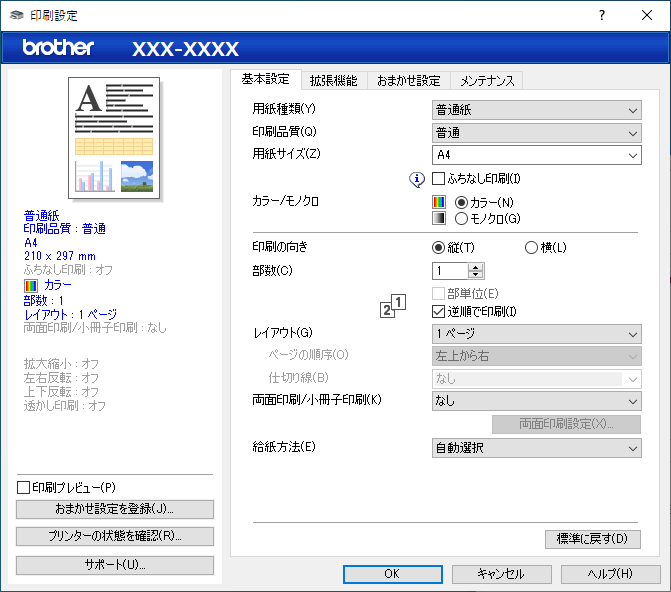Viewport: 671px width, 592px height.
Task: Click the printer icon in title bar
Action: pyautogui.click(x=16, y=15)
